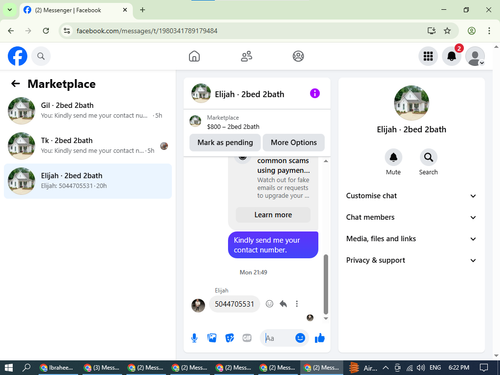Open the notifications bell with badge
This screenshot has height=375, width=500.
[452, 56]
